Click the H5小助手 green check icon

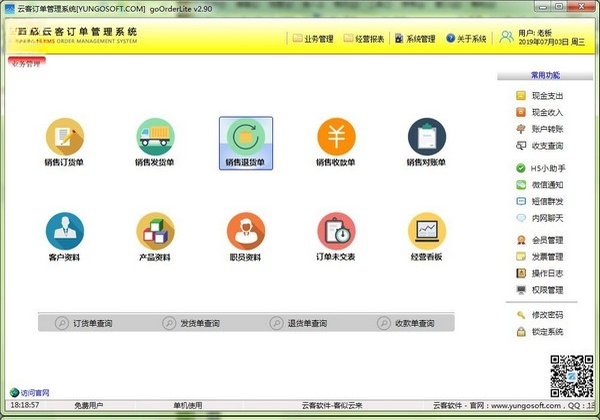pos(521,168)
